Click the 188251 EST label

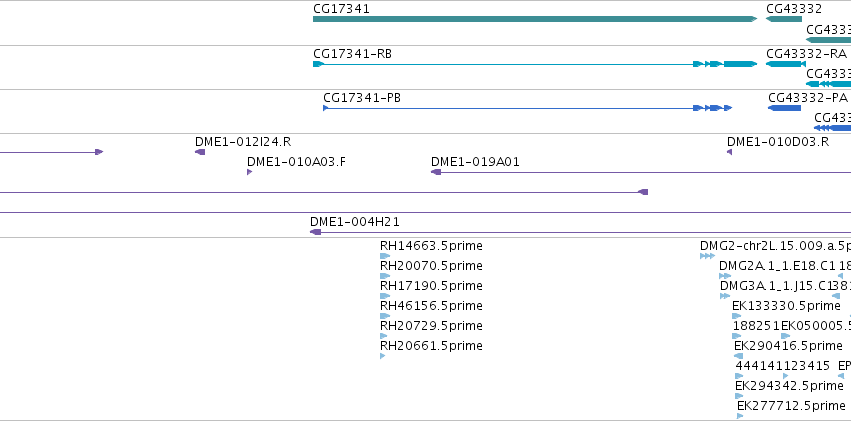[756, 326]
